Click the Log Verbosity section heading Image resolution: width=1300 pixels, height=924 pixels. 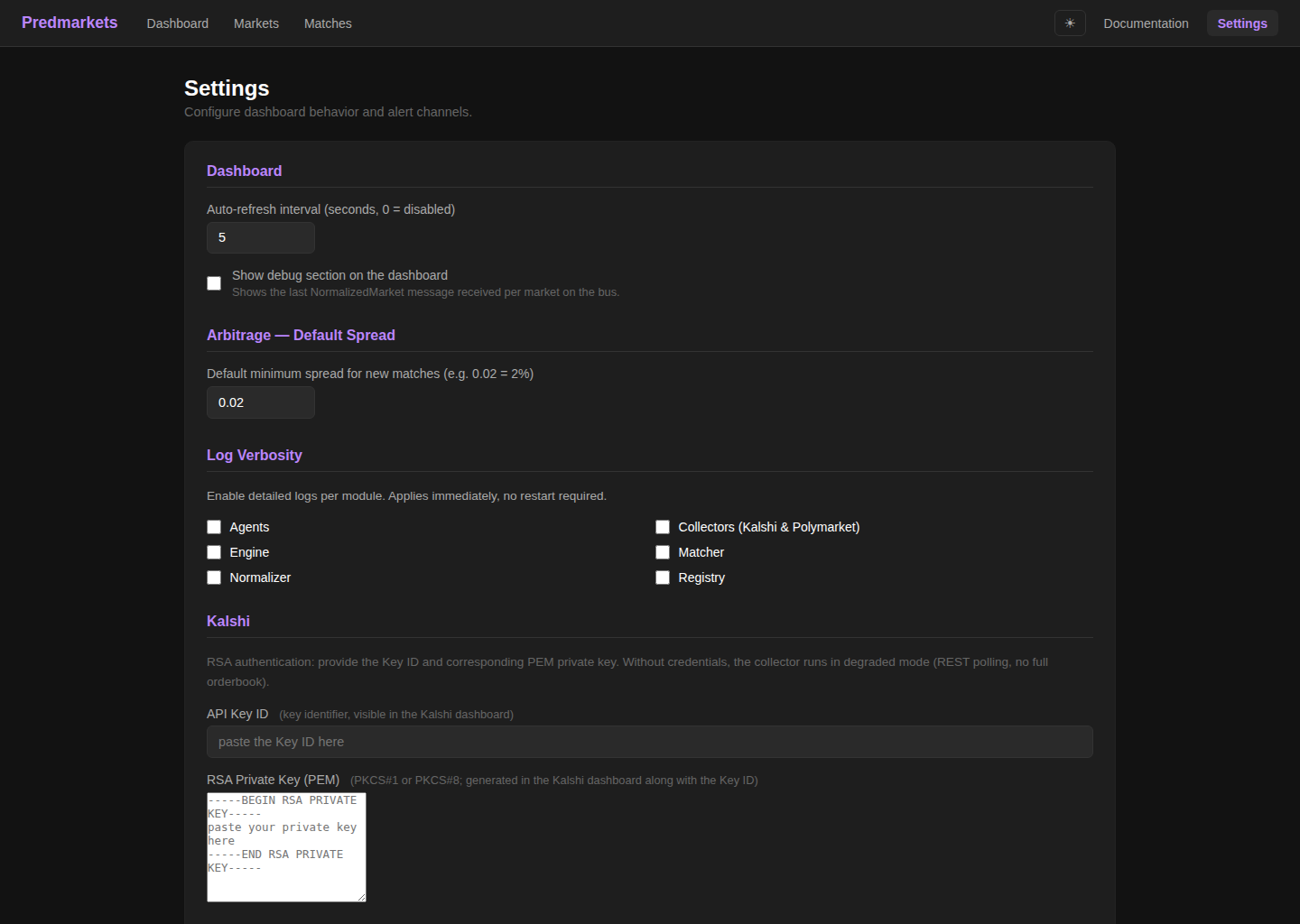[x=254, y=455]
